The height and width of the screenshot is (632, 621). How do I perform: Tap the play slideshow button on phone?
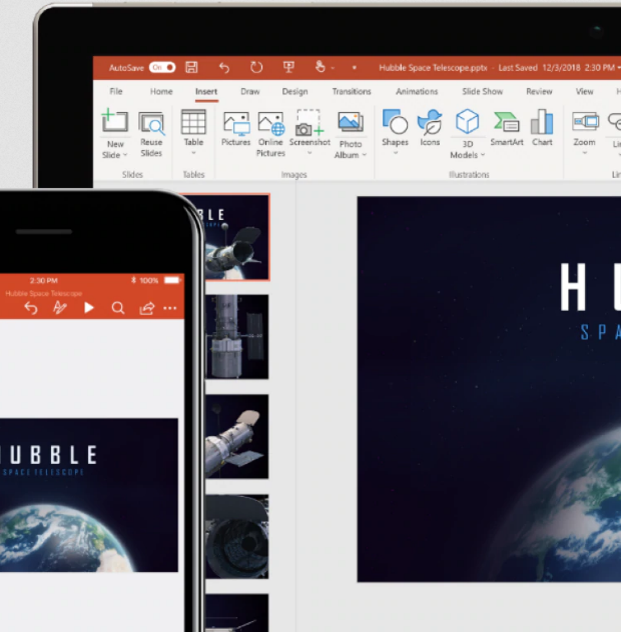89,308
